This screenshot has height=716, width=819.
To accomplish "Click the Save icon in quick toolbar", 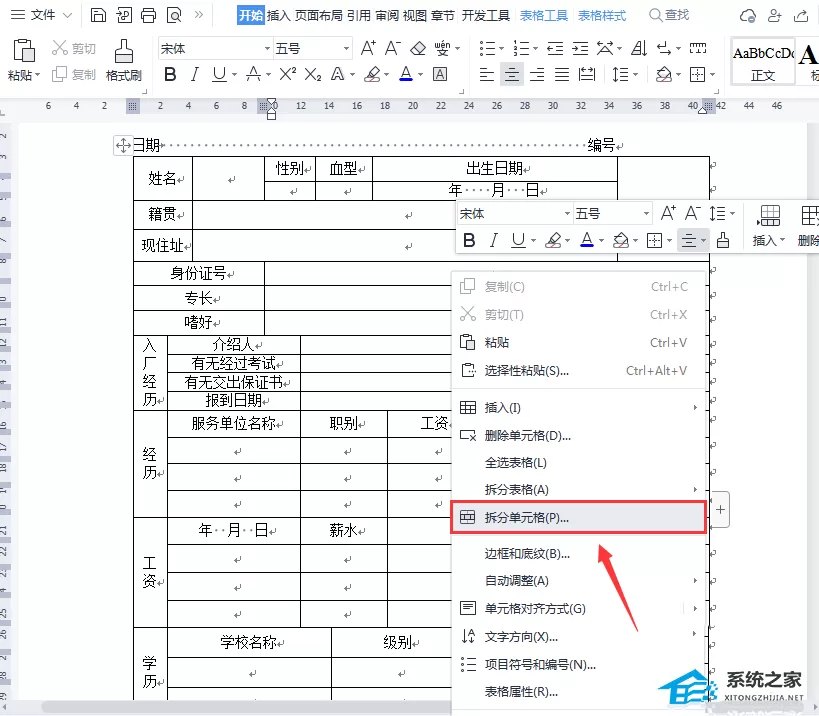I will pos(98,15).
